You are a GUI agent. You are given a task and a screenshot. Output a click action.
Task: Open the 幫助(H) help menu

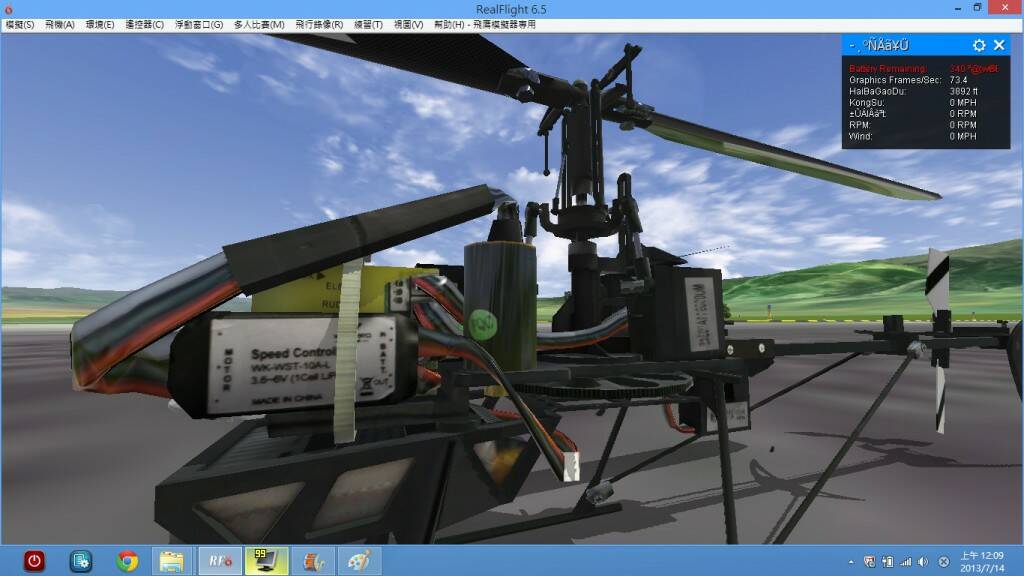coord(449,25)
